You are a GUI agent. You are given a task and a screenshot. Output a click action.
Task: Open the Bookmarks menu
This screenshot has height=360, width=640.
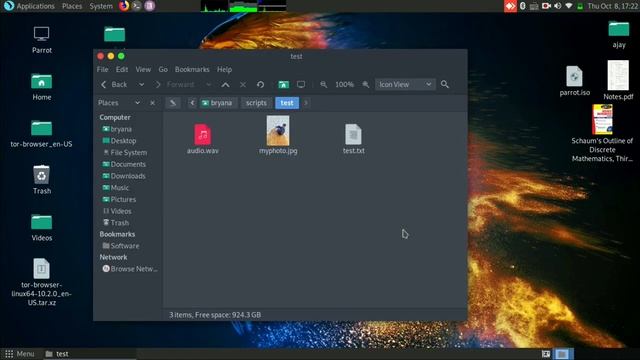tap(192, 69)
